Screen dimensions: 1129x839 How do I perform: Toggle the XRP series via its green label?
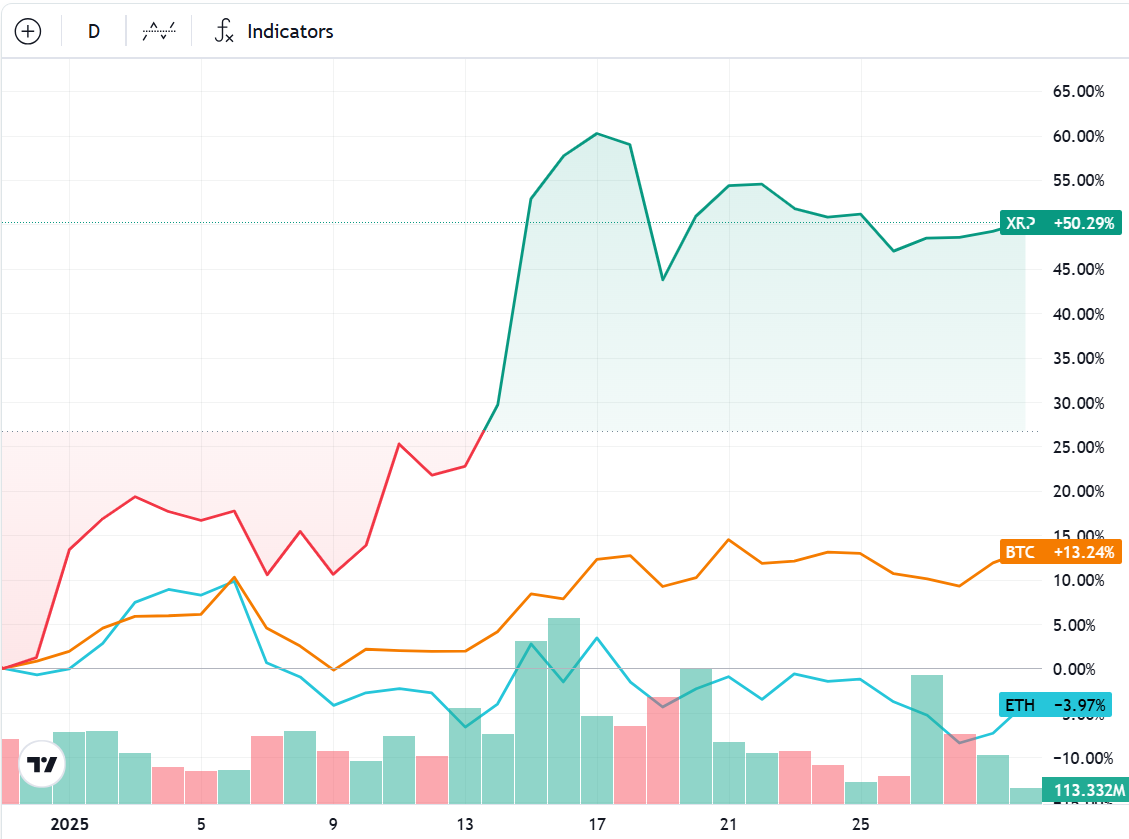point(1061,223)
